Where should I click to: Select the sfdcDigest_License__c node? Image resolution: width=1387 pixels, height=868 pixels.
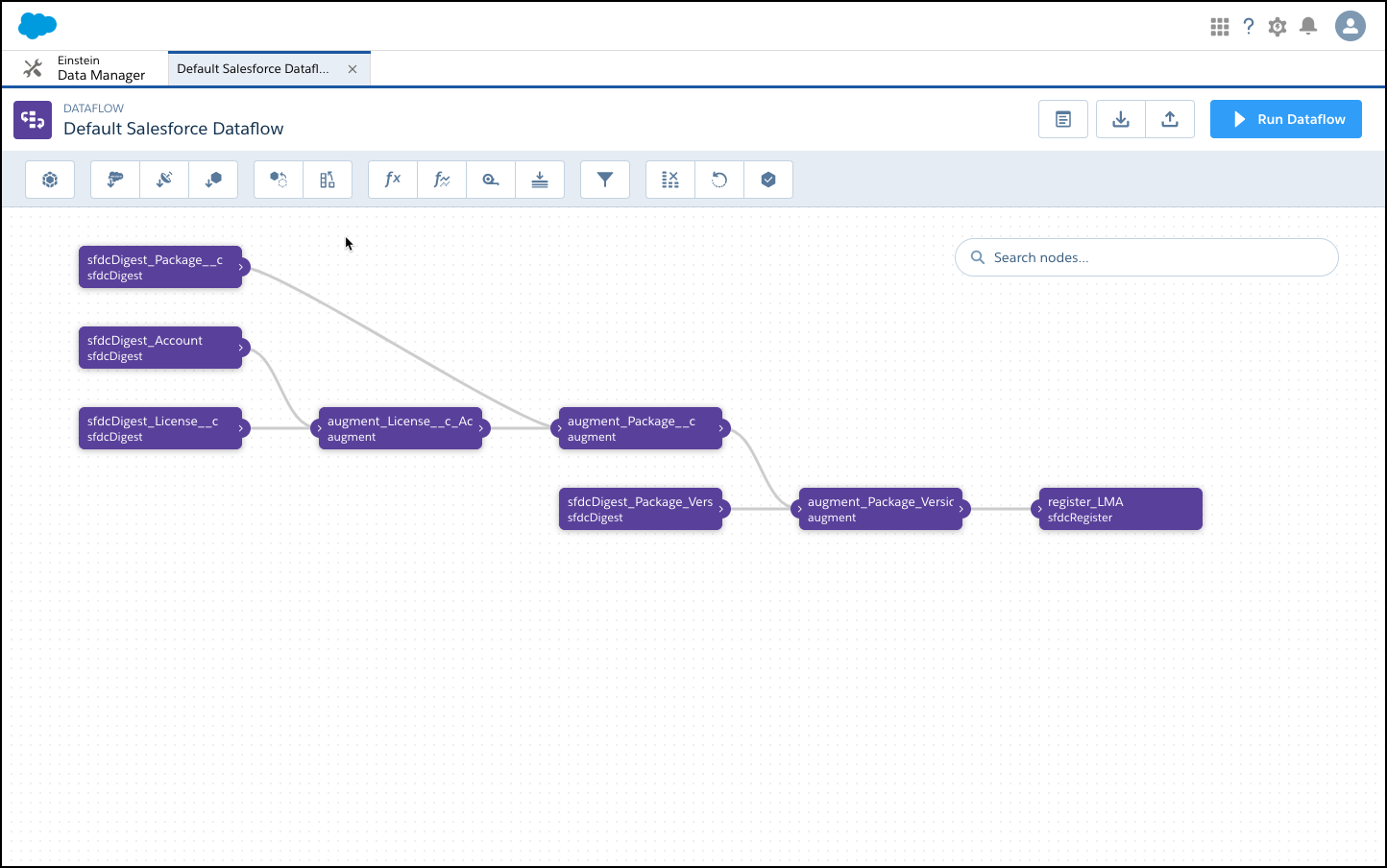click(x=160, y=428)
